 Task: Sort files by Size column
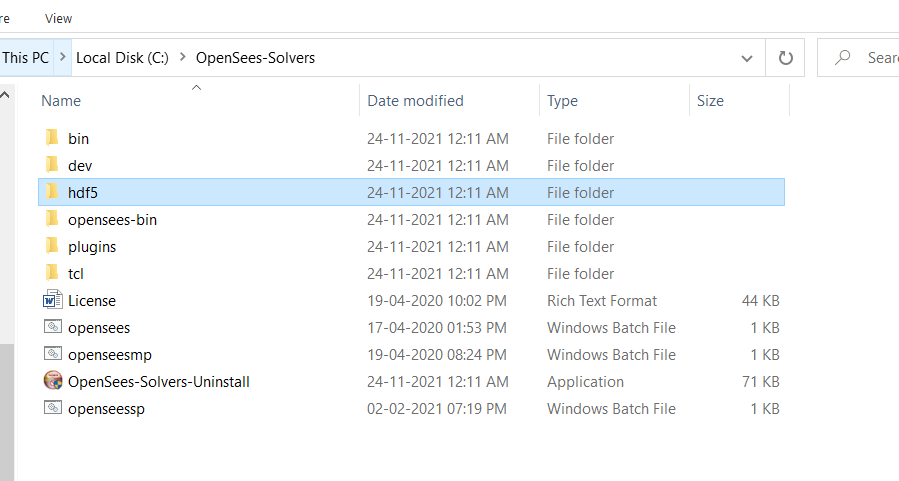(710, 101)
